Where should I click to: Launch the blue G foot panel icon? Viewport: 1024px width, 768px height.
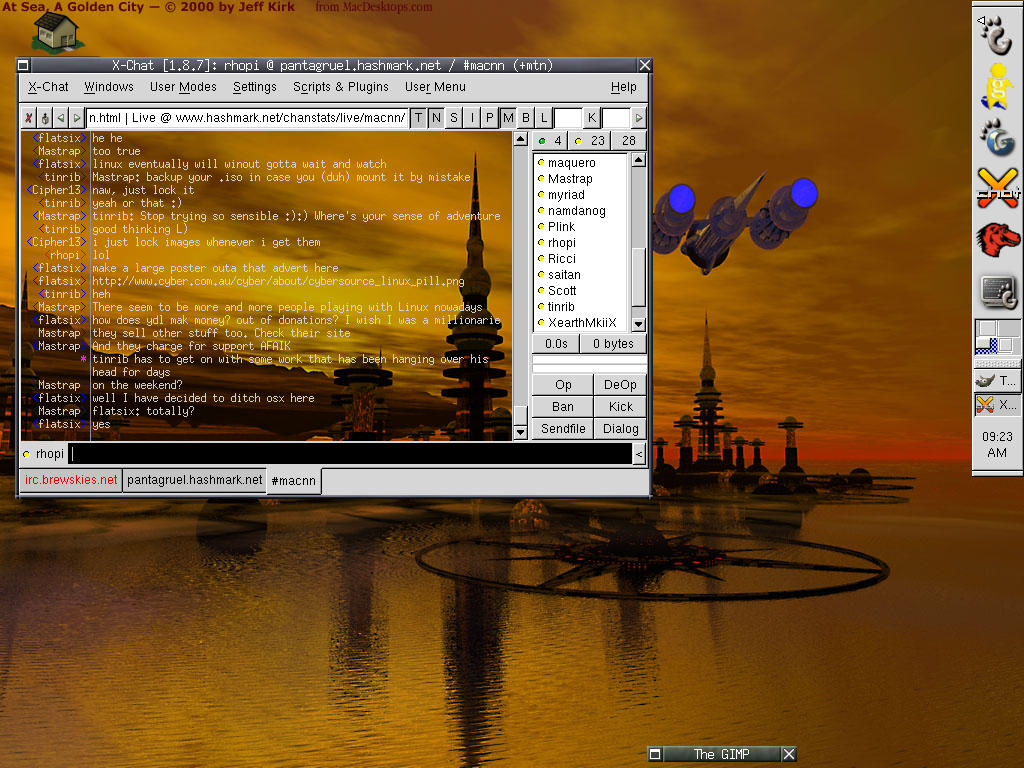[997, 137]
